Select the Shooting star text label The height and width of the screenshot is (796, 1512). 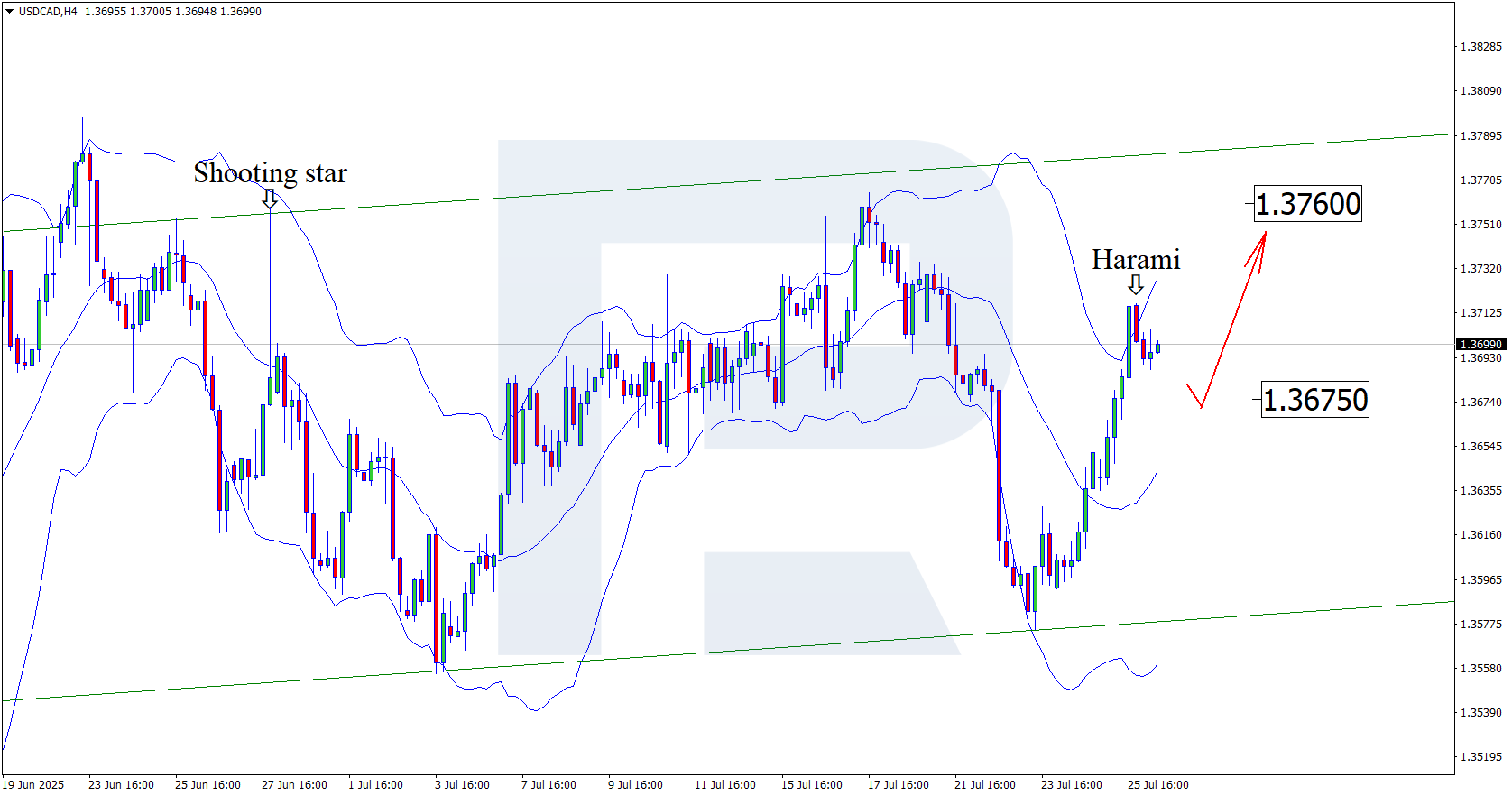click(270, 172)
